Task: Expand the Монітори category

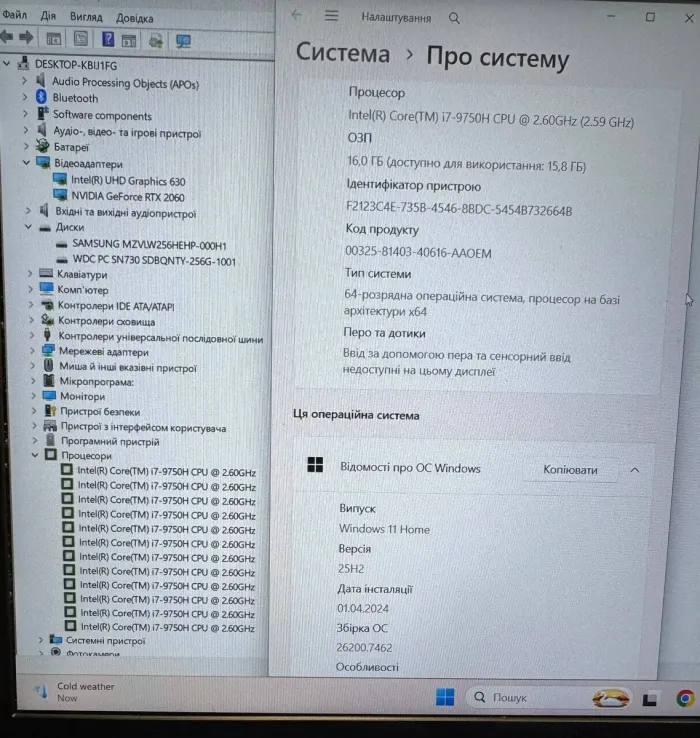Action: coord(33,396)
